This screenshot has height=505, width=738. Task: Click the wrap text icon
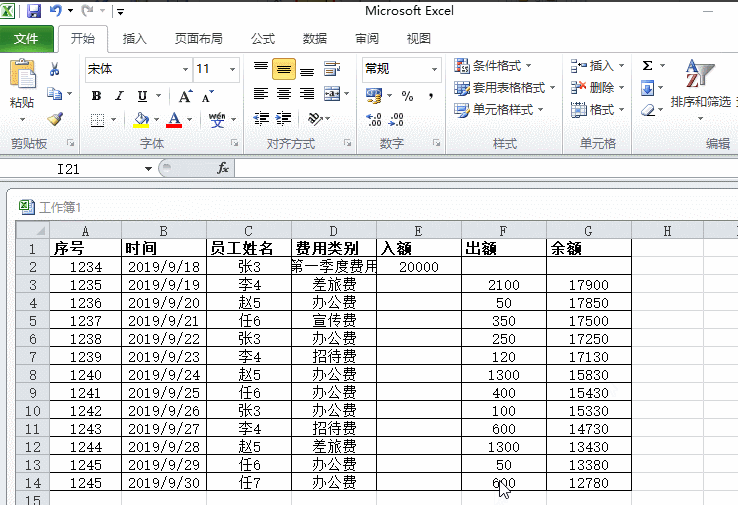[332, 69]
